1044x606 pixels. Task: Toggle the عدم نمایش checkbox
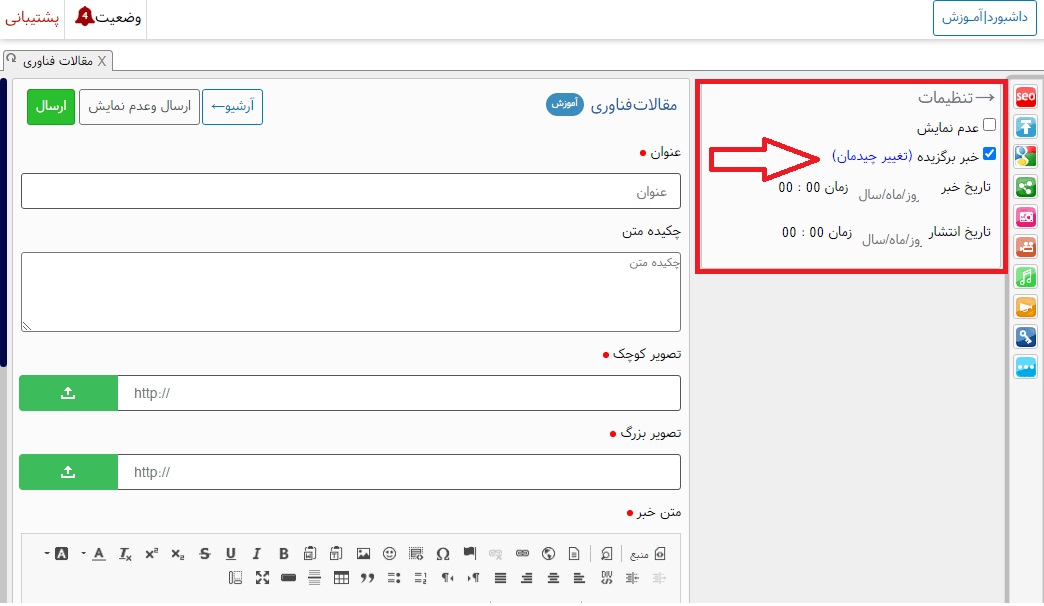[989, 125]
